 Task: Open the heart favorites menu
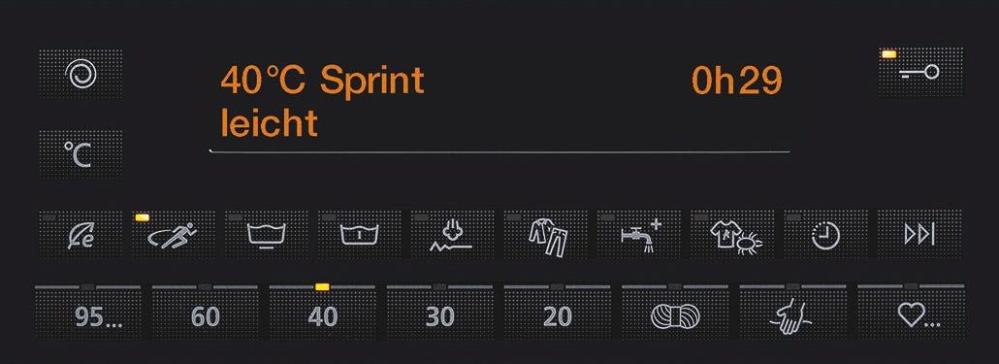coord(911,312)
